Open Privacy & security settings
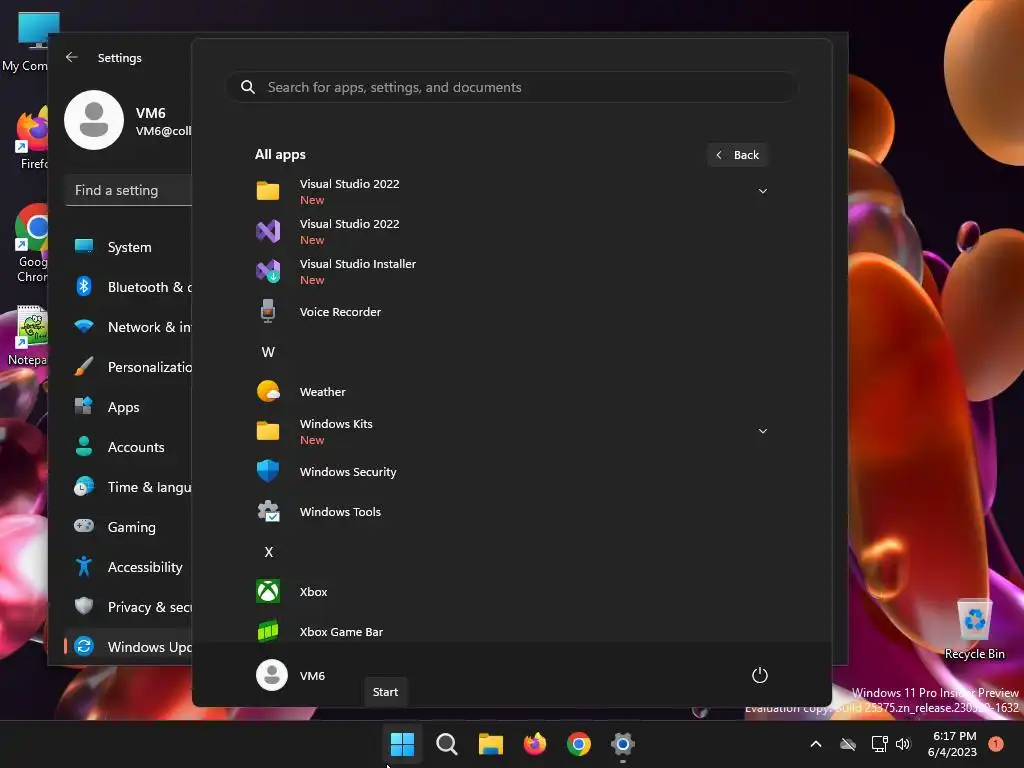Image resolution: width=1024 pixels, height=768 pixels. point(128,607)
